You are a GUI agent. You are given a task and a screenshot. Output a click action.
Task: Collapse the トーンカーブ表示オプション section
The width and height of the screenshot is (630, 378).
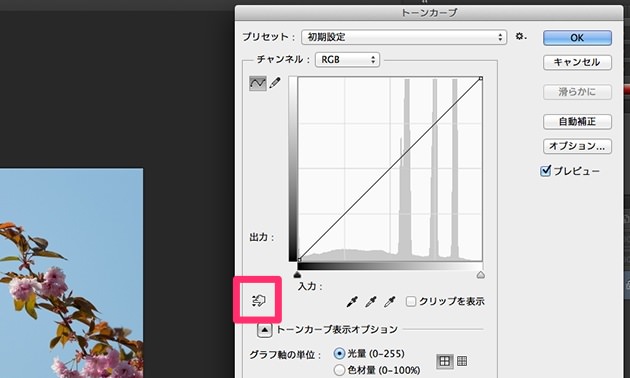264,330
